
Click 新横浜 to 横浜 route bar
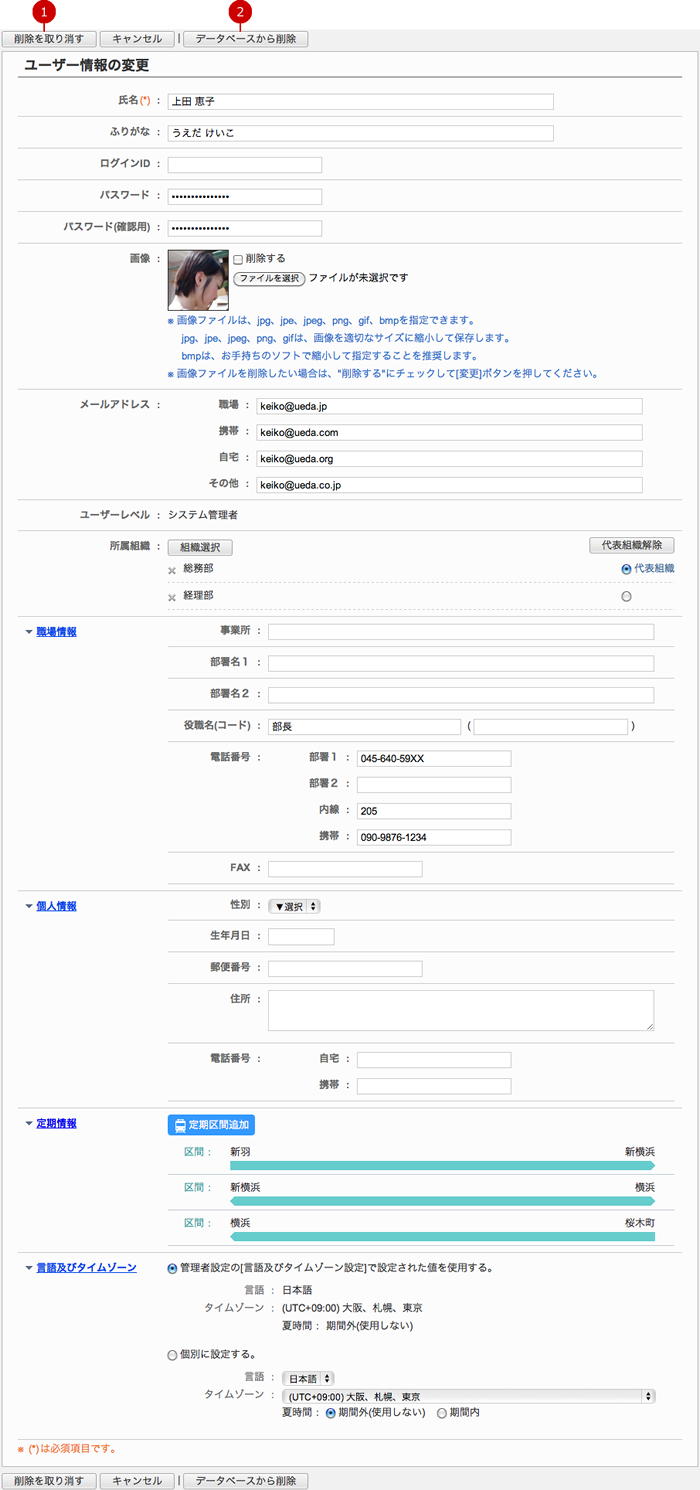442,1200
